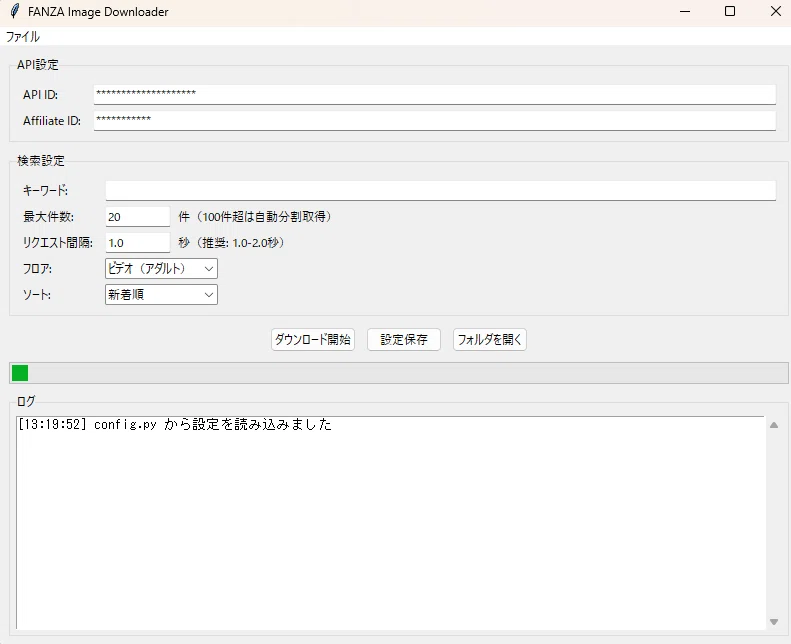Click the フォルダを開く button
Screen dimensions: 791x644
[489, 339]
